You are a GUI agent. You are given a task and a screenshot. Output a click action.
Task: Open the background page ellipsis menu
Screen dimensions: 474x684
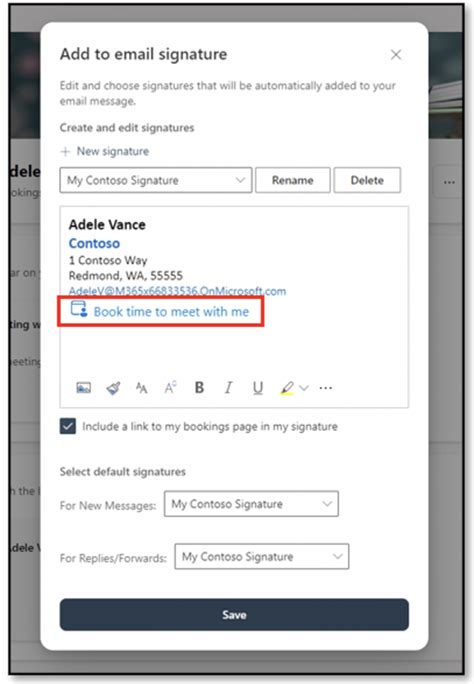449,182
